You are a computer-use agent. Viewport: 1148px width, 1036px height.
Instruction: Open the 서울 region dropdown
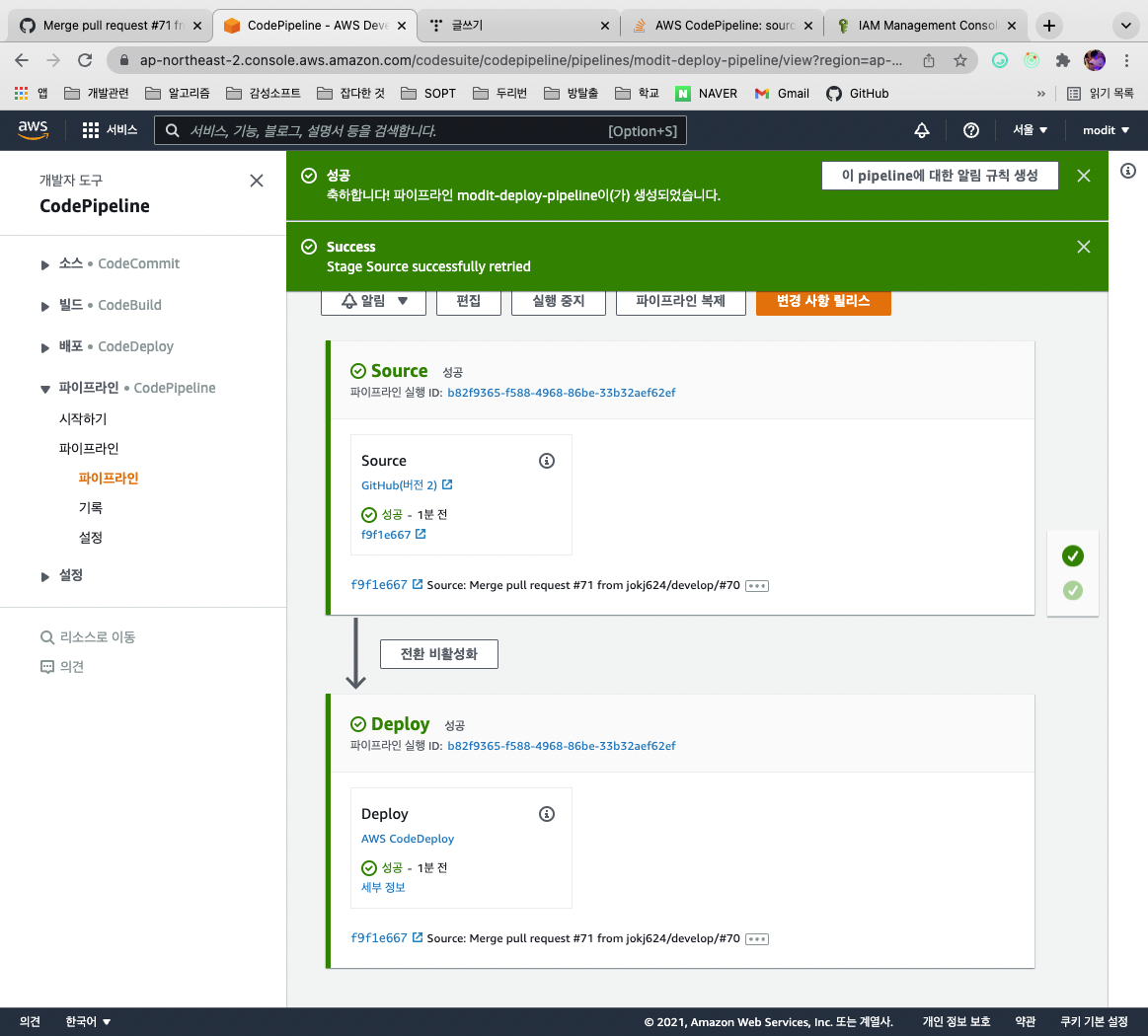1030,130
